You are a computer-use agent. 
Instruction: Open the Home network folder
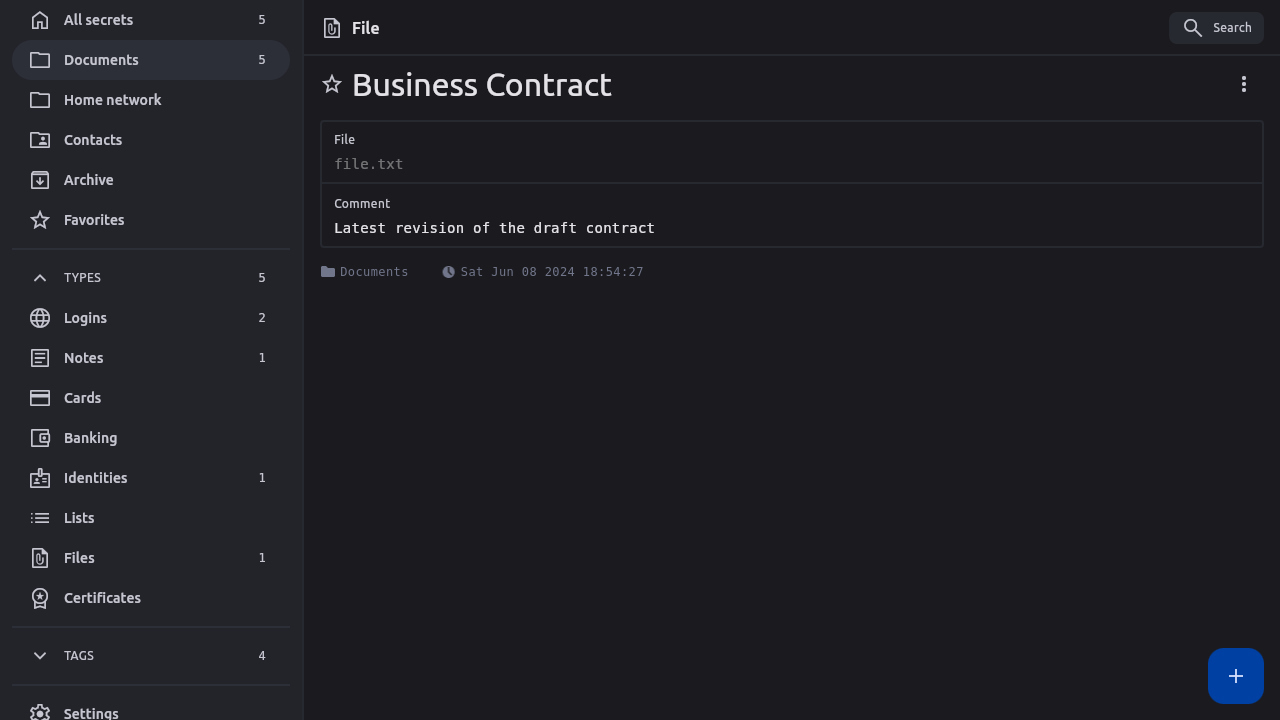tap(112, 100)
